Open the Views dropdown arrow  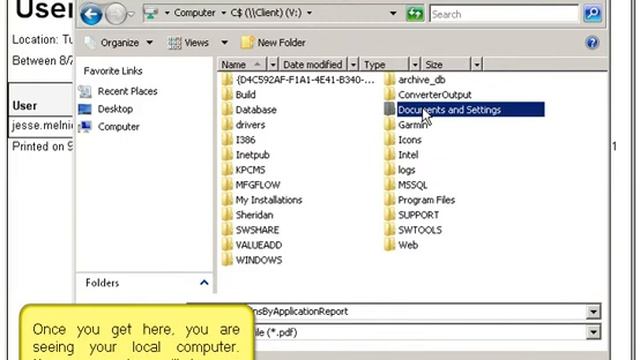pos(224,42)
